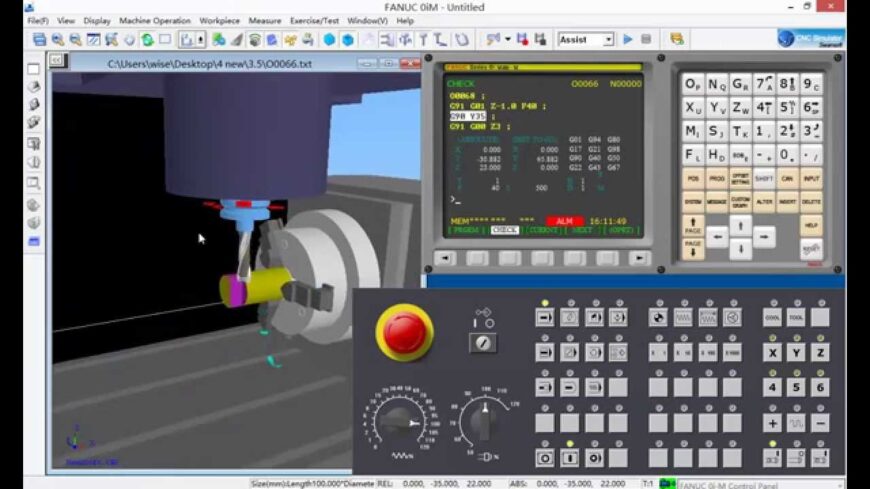Open the dropdown arrow next to flag tool
The height and width of the screenshot is (489, 870).
pyautogui.click(x=507, y=39)
